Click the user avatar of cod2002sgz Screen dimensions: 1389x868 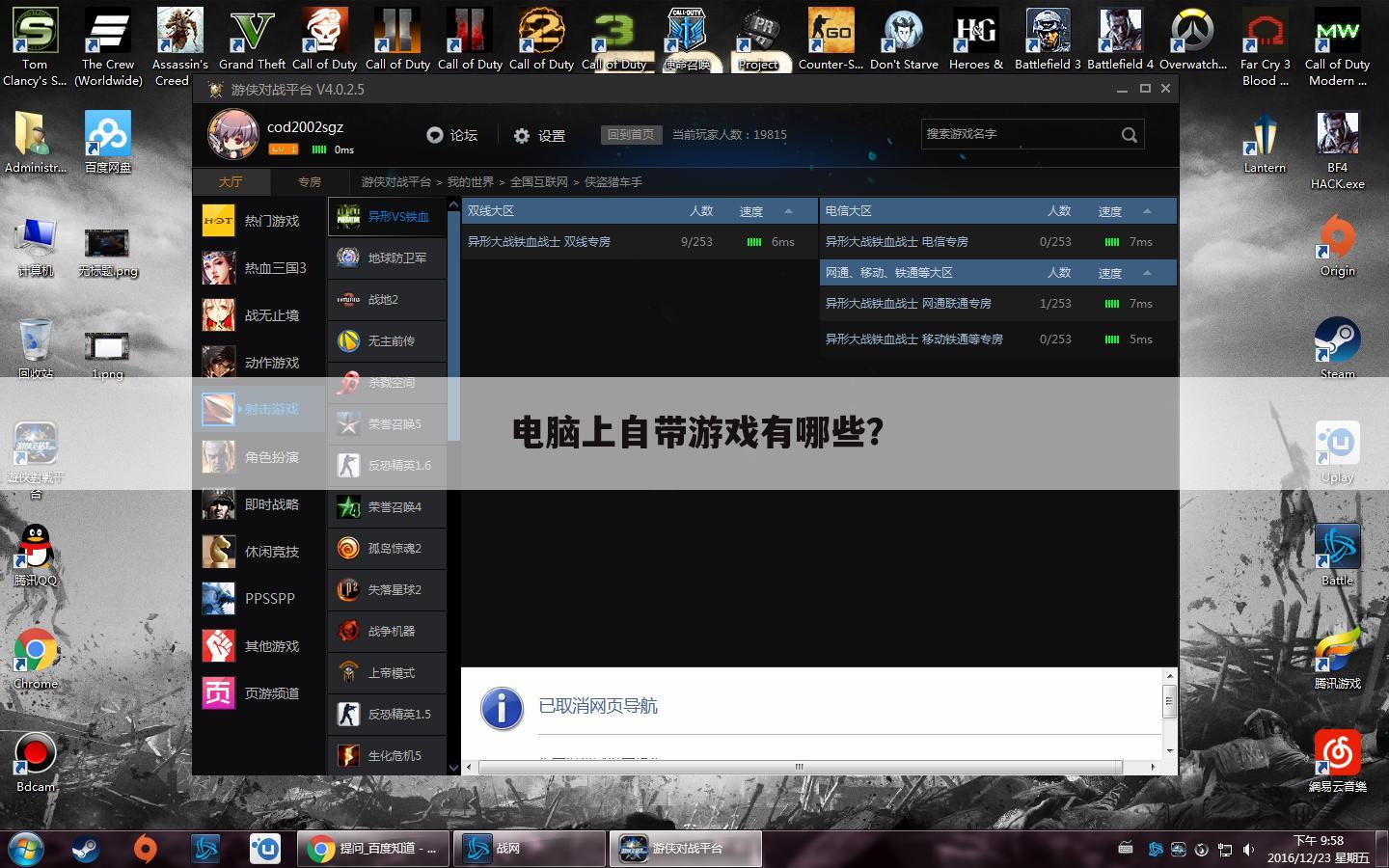[x=232, y=134]
